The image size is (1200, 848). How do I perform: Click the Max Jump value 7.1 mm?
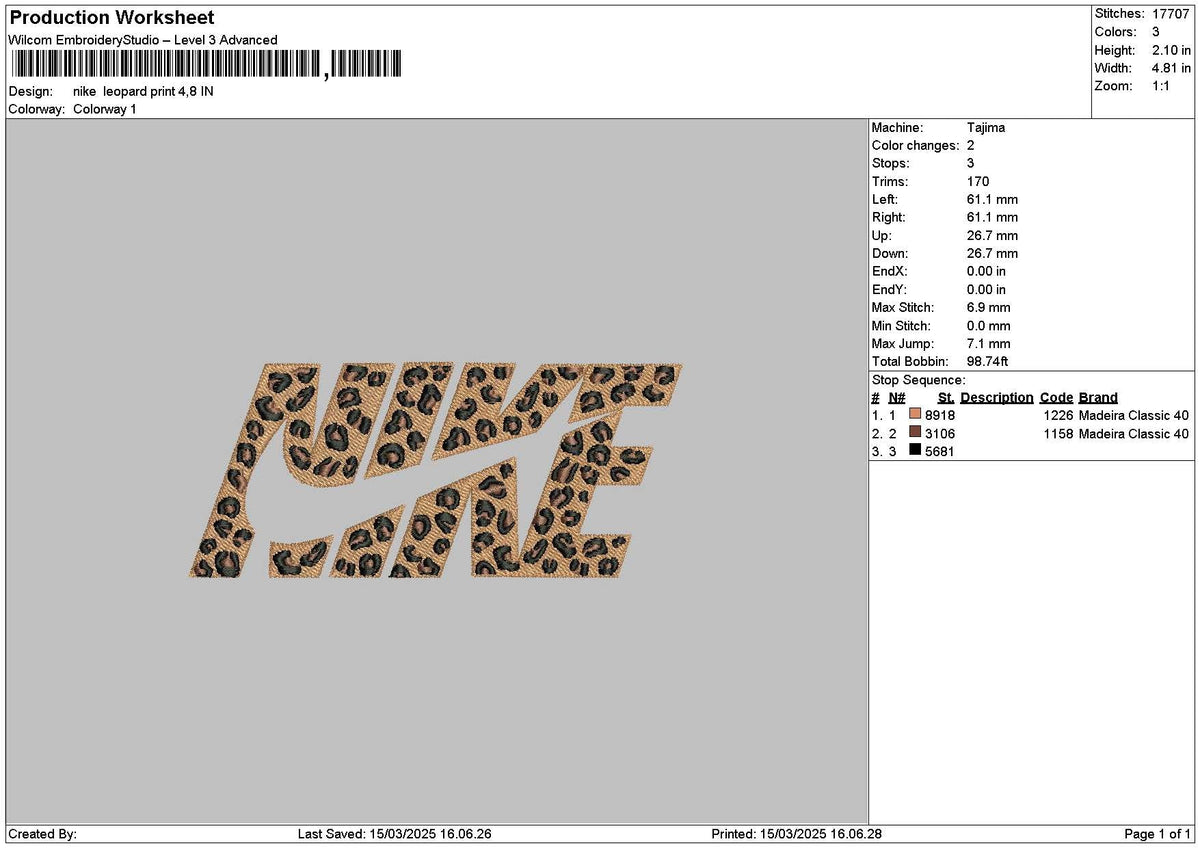point(989,343)
